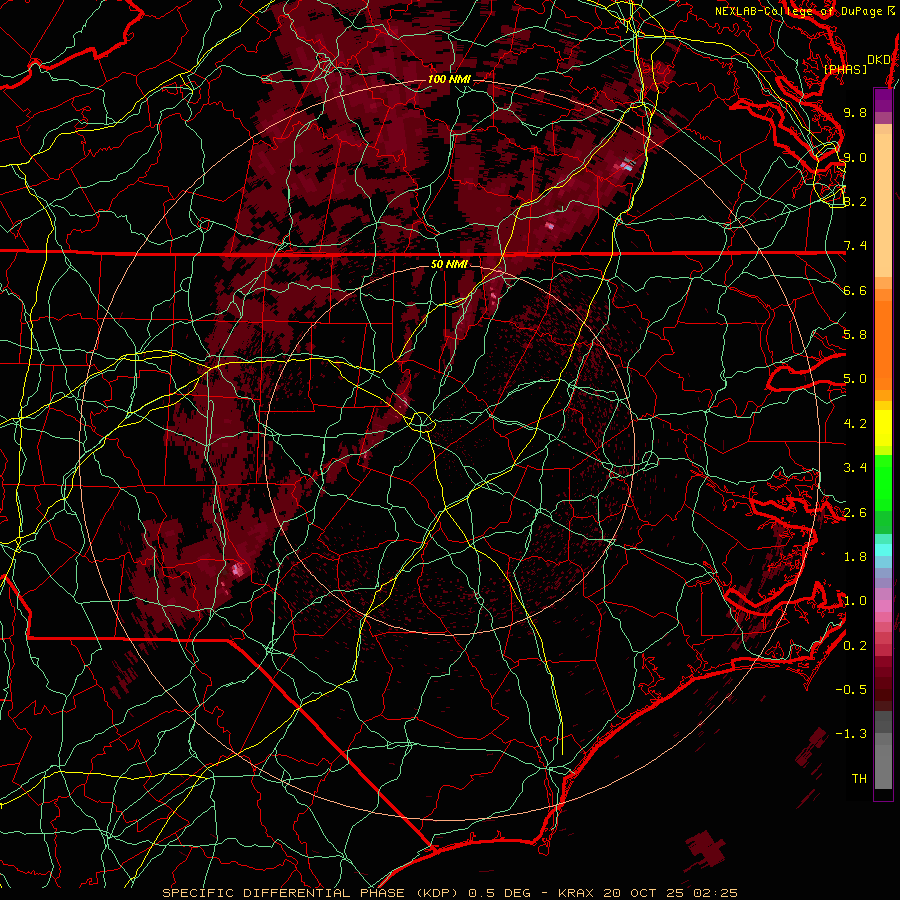Click the 4.2 legend value
The width and height of the screenshot is (900, 900).
(x=855, y=424)
